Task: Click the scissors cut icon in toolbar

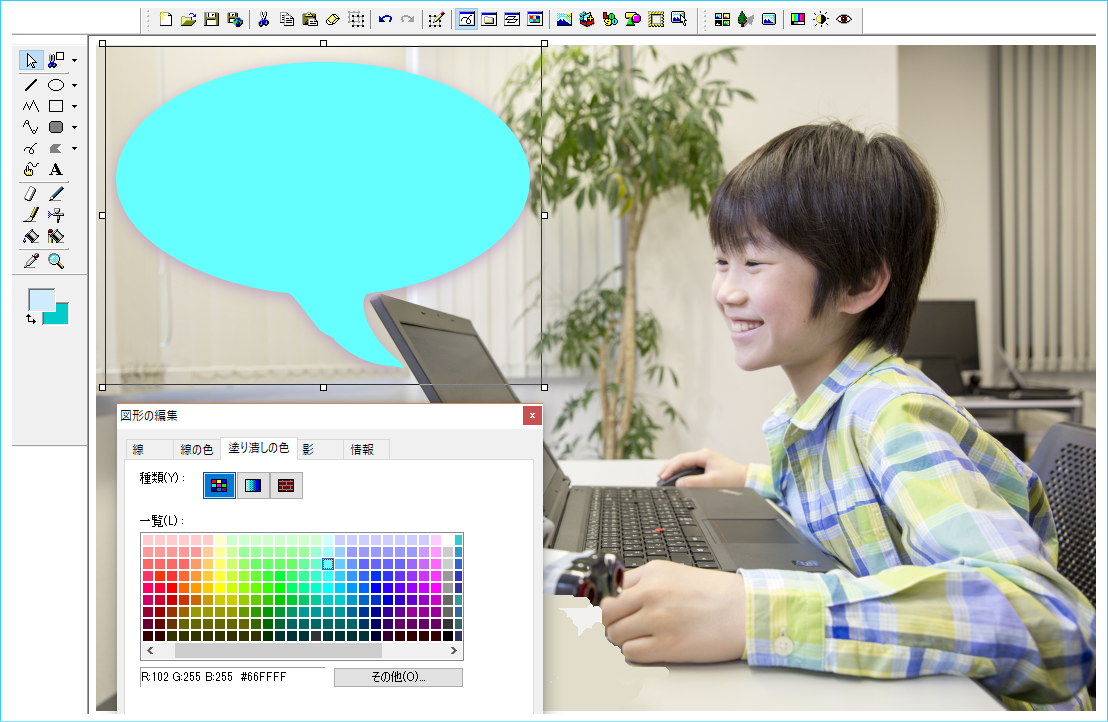Action: 264,19
